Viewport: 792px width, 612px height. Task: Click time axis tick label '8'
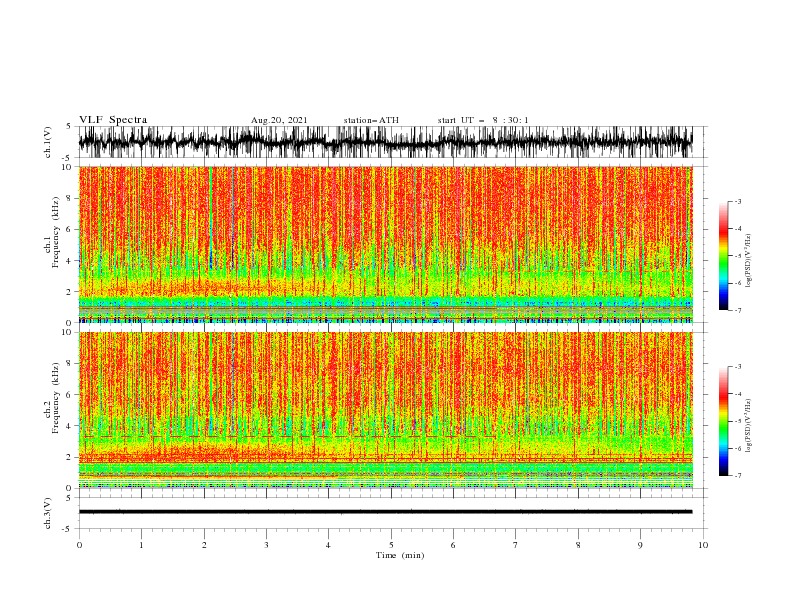[x=578, y=545]
